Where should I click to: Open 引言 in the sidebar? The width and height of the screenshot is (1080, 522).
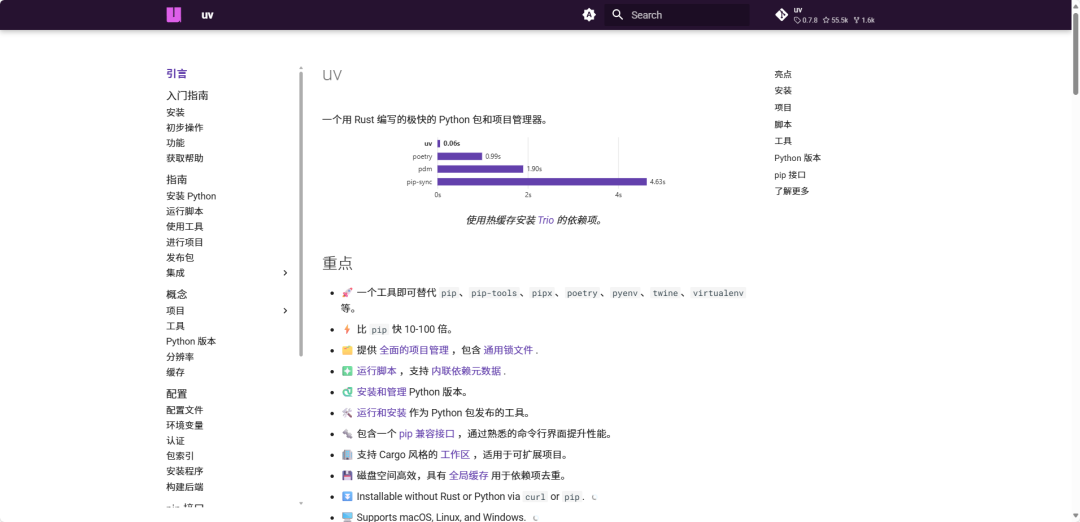[x=177, y=74]
